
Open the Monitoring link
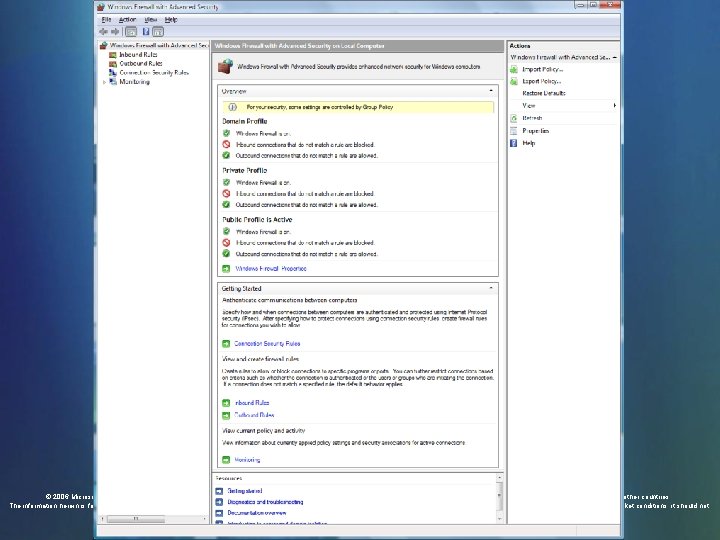(247, 460)
